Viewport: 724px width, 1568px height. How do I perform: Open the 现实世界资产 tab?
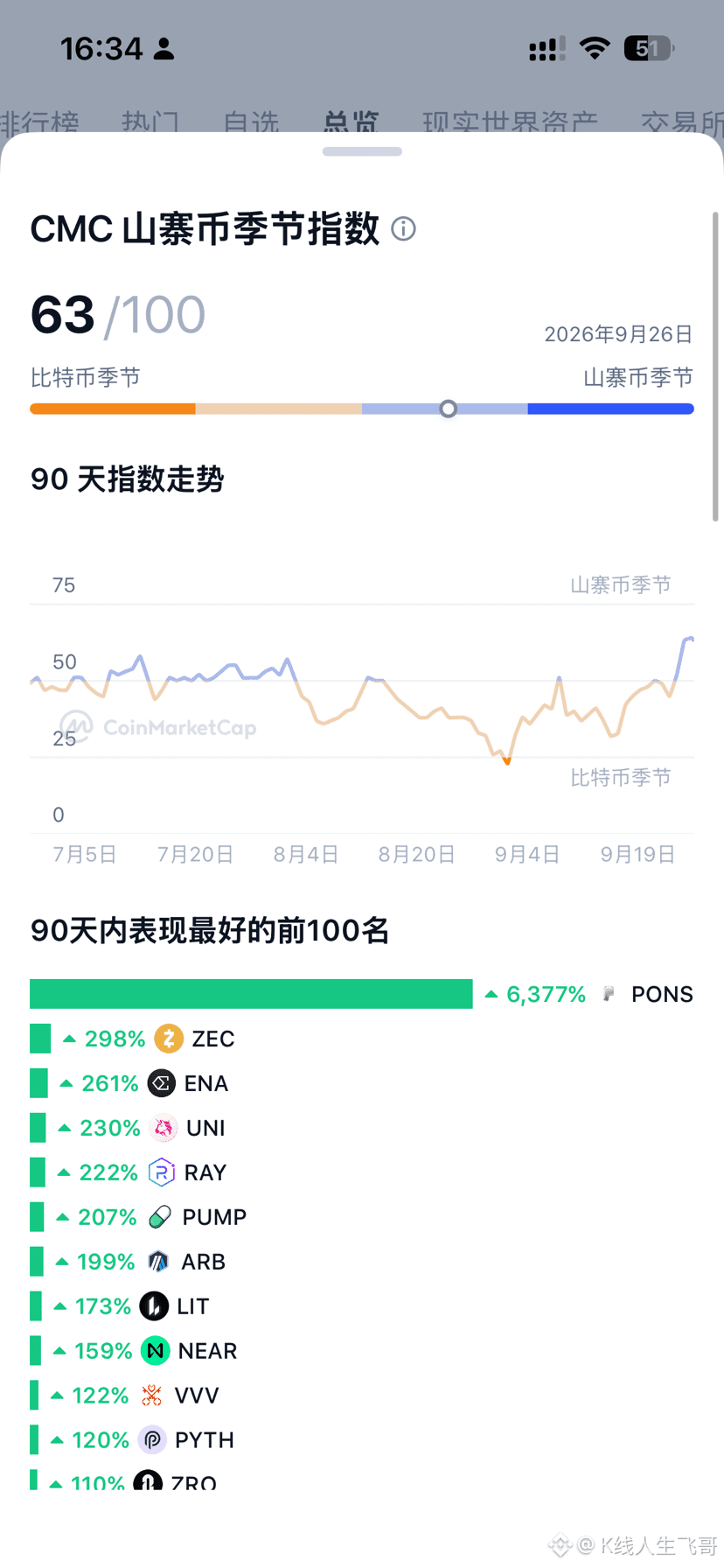(x=511, y=122)
